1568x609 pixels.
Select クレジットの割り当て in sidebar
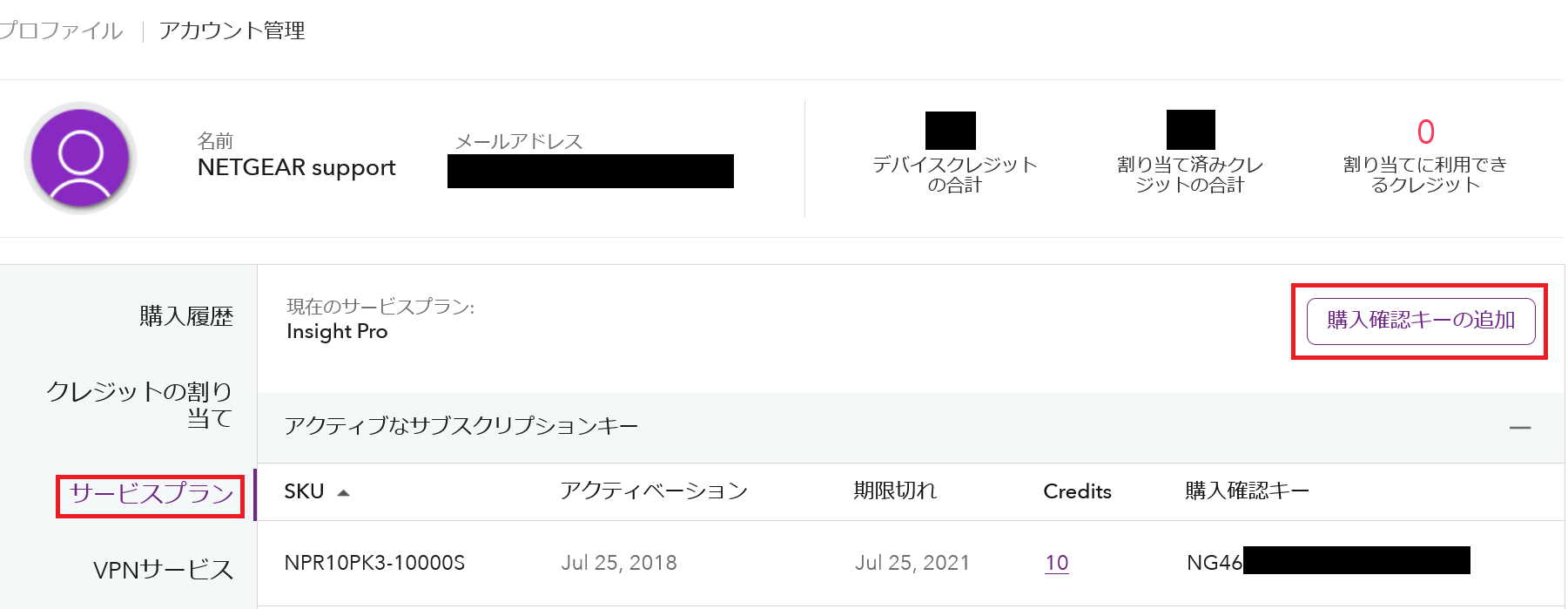click(139, 404)
